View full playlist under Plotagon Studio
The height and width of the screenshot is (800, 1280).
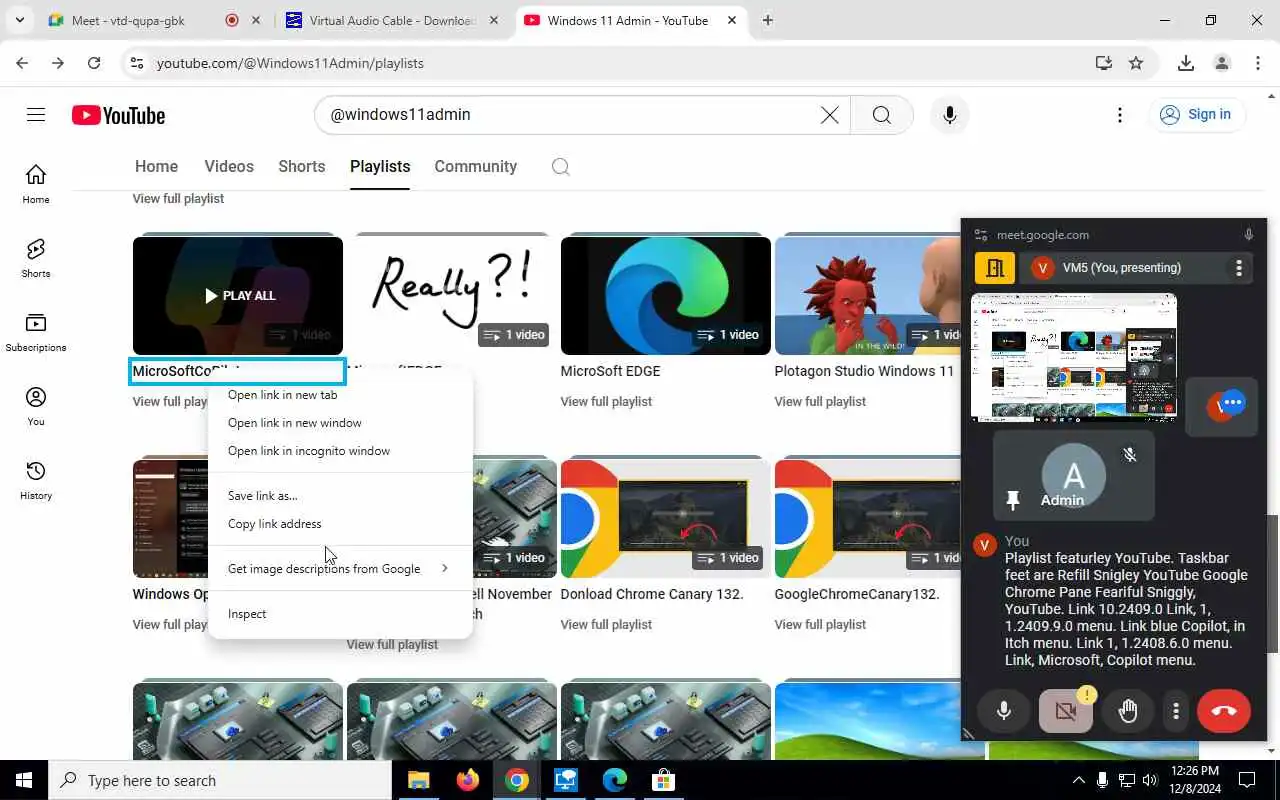(820, 402)
